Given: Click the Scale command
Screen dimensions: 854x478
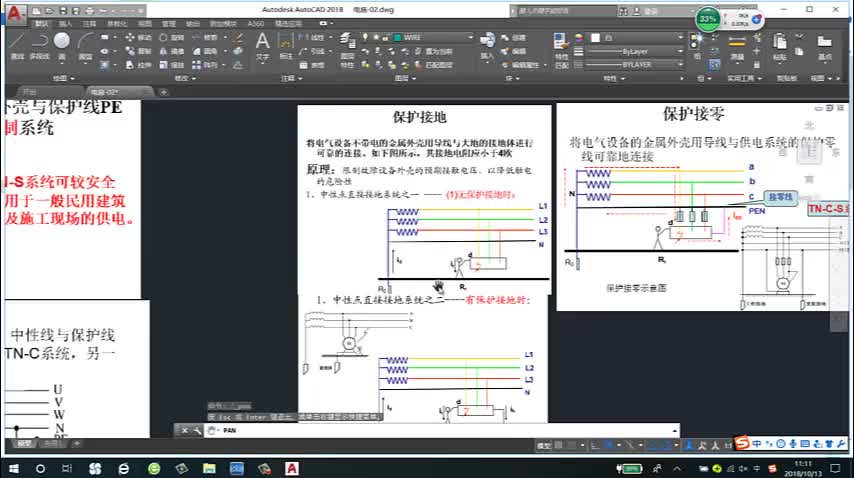Looking at the screenshot, I should click(172, 65).
